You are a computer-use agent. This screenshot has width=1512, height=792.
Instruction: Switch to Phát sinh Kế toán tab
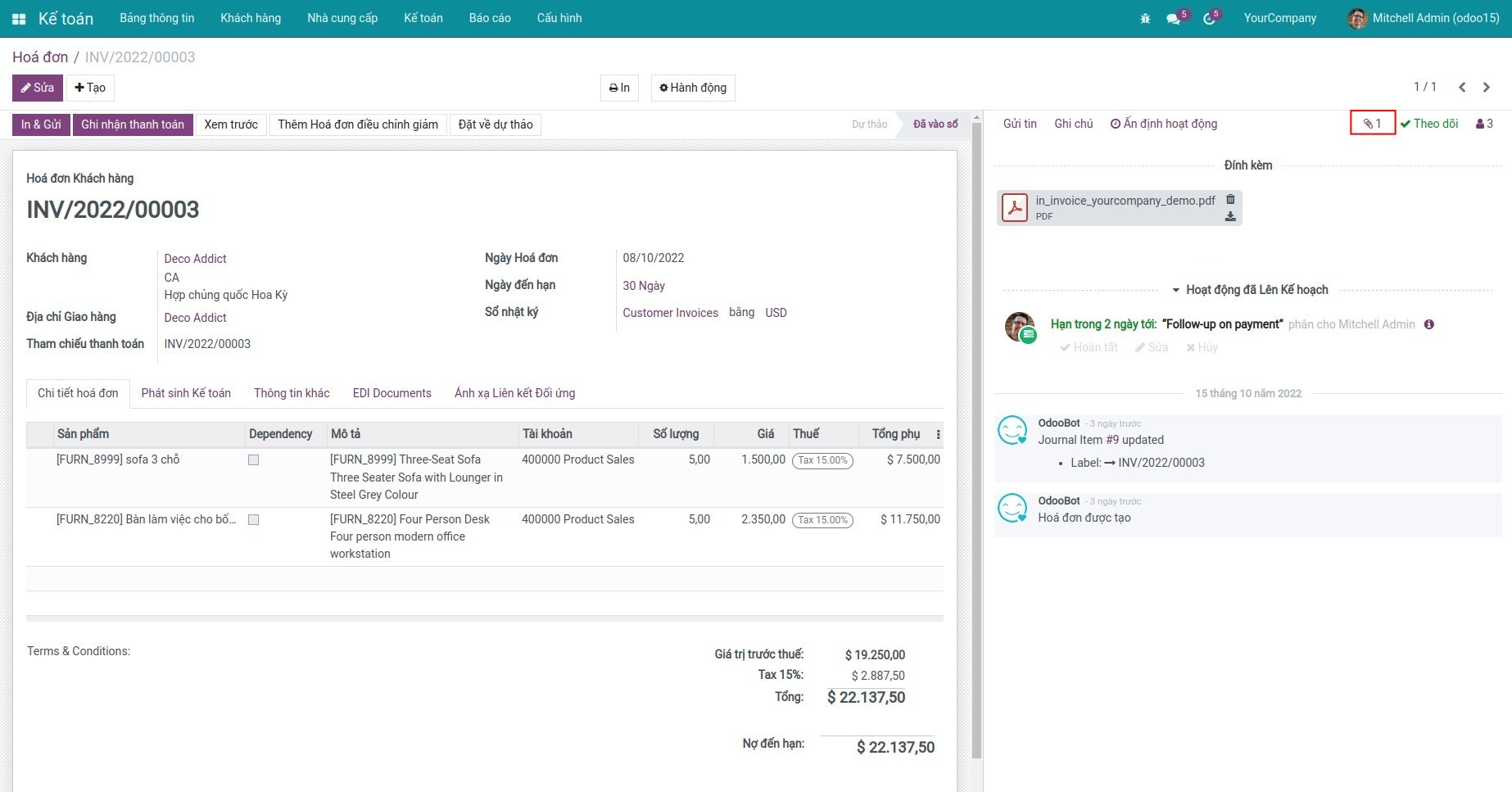(x=186, y=393)
